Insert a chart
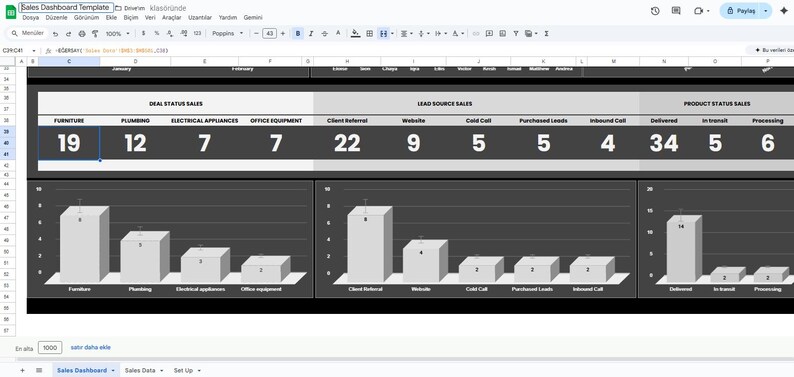794x377 pixels. [x=502, y=33]
